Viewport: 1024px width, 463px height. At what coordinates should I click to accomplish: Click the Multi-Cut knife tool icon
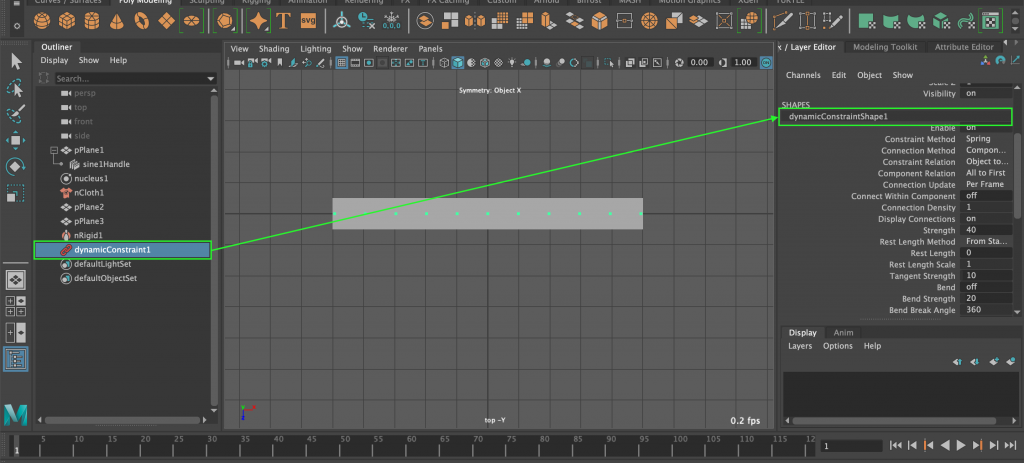[x=782, y=22]
